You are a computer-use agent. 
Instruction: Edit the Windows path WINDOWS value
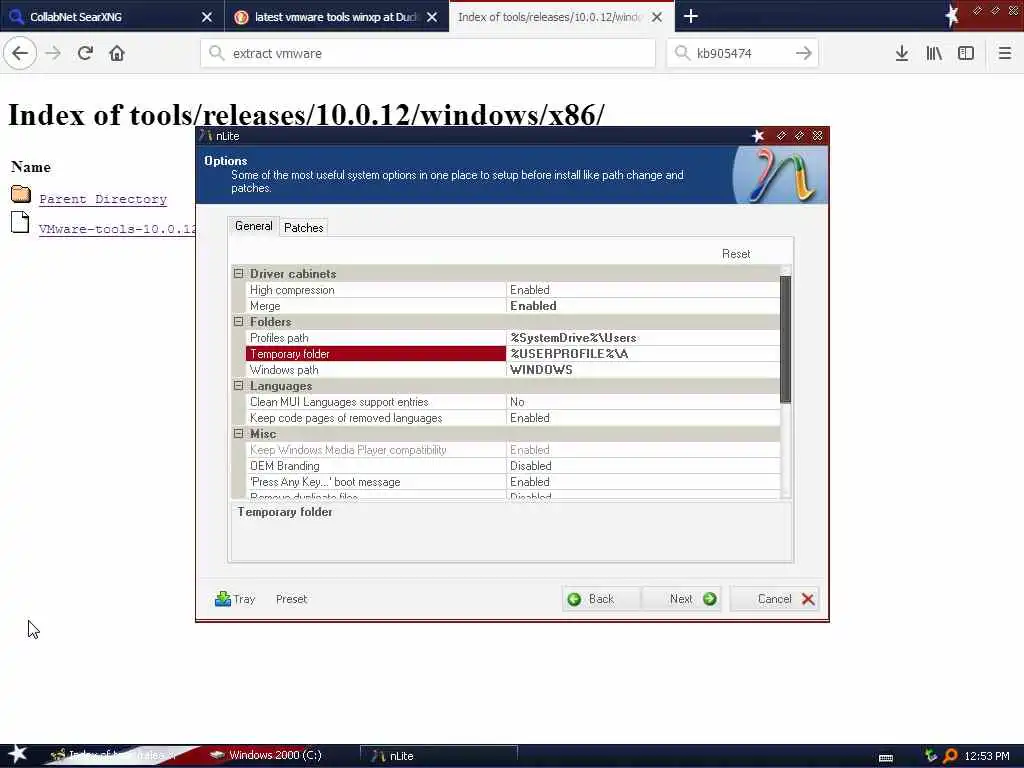643,370
